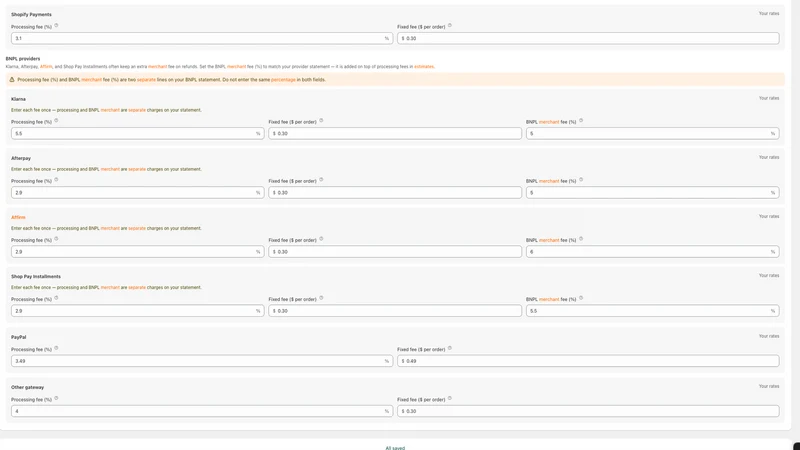
Task: Click the 'BNPL providers' heading
Action: [23, 59]
